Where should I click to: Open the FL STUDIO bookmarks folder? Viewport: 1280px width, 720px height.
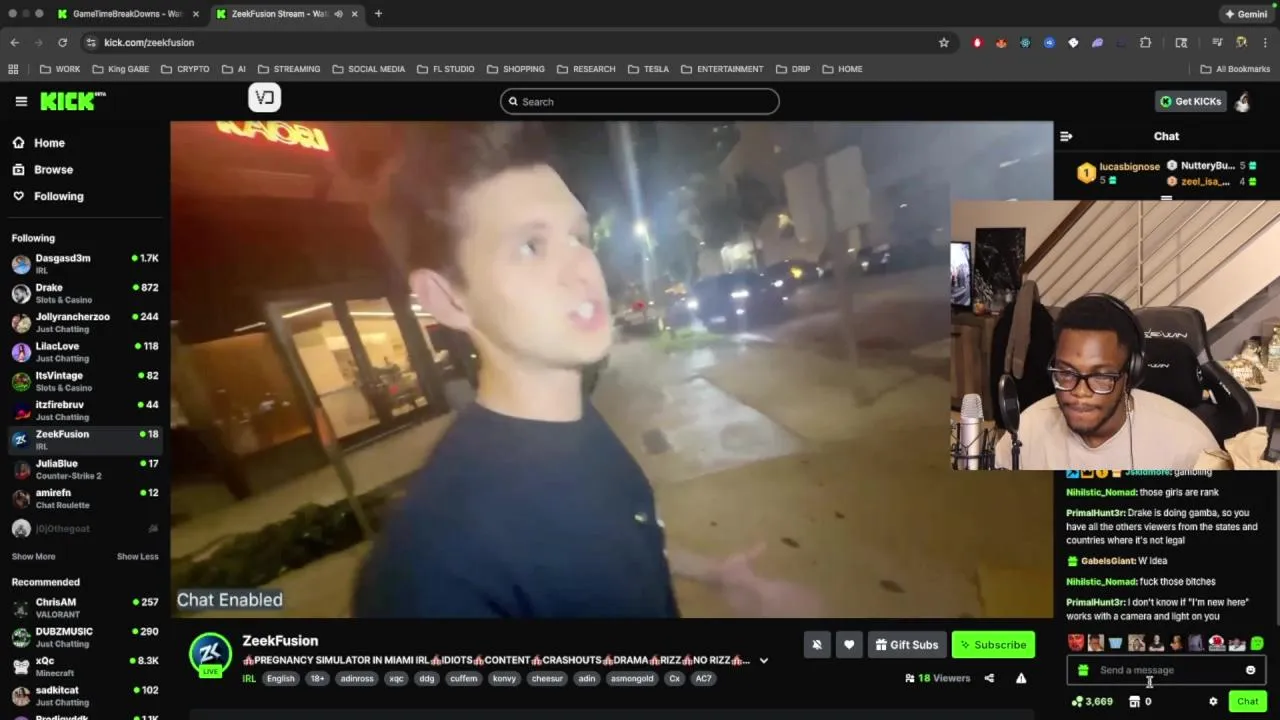point(446,69)
